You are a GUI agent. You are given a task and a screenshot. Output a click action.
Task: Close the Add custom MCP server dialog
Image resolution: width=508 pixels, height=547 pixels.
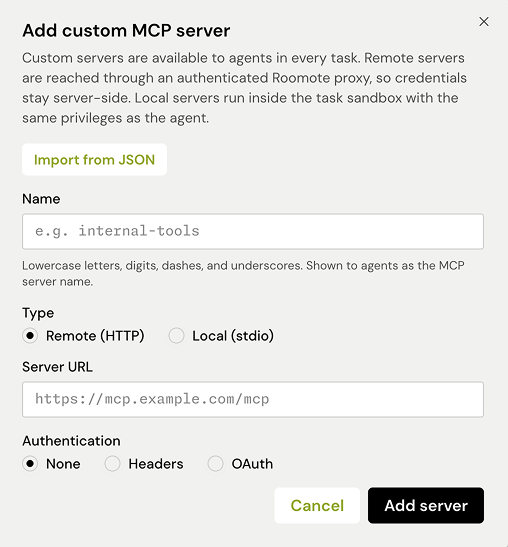pos(484,22)
